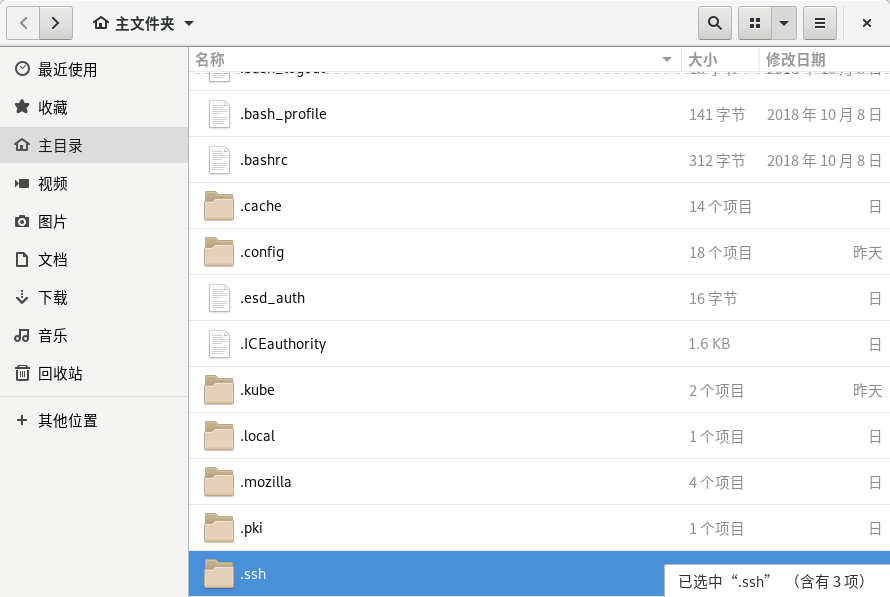
Task: Click the 141 字节 size value
Action: click(x=717, y=115)
